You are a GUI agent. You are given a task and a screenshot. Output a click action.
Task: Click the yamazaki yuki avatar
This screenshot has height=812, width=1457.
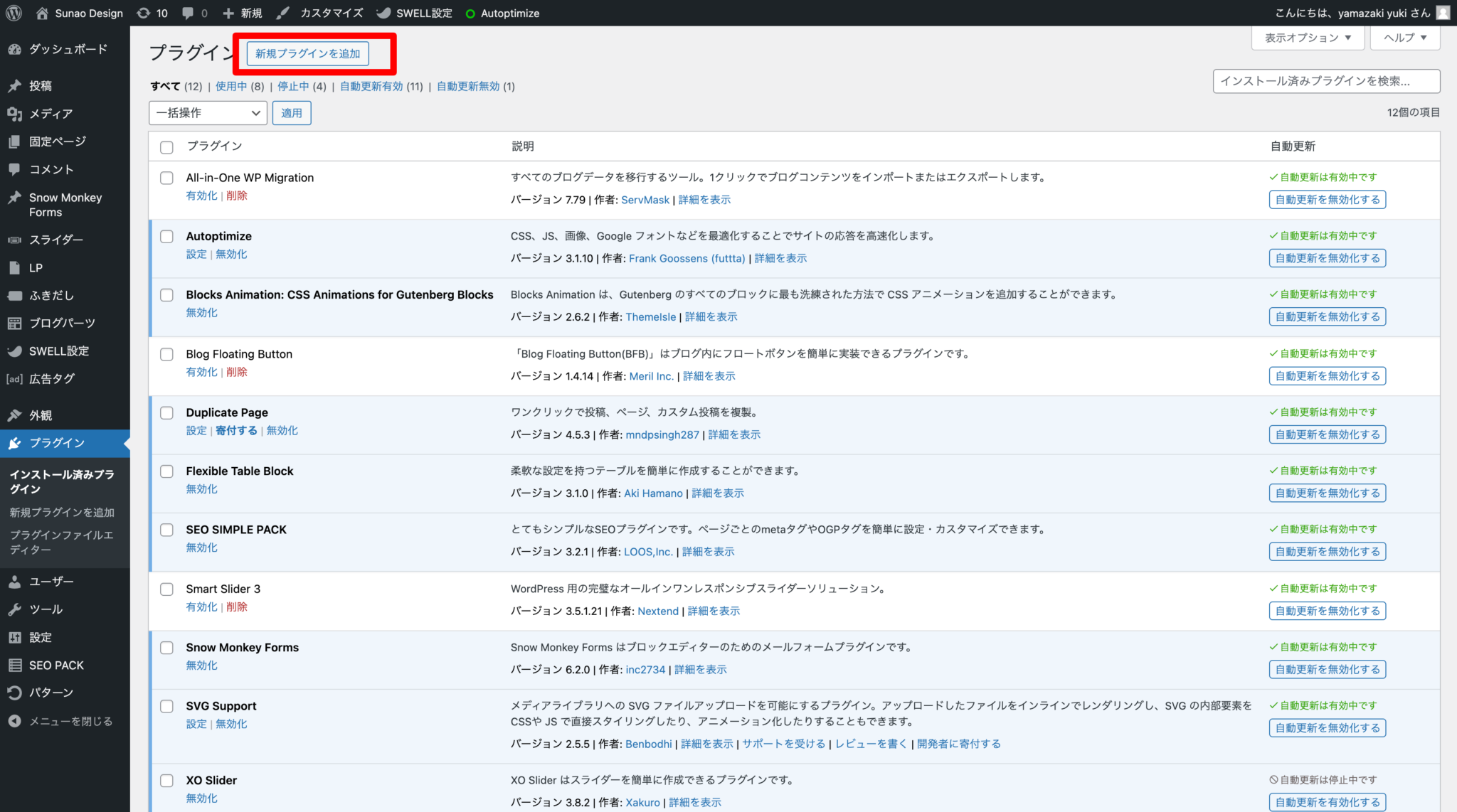pyautogui.click(x=1443, y=13)
